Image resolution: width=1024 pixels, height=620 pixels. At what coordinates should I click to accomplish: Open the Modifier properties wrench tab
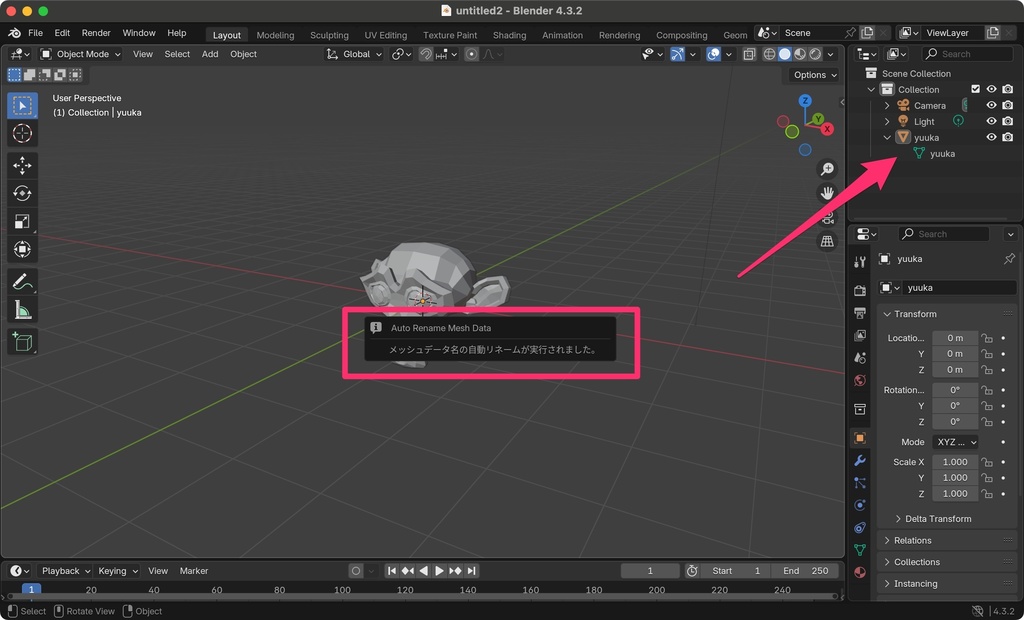pyautogui.click(x=858, y=461)
